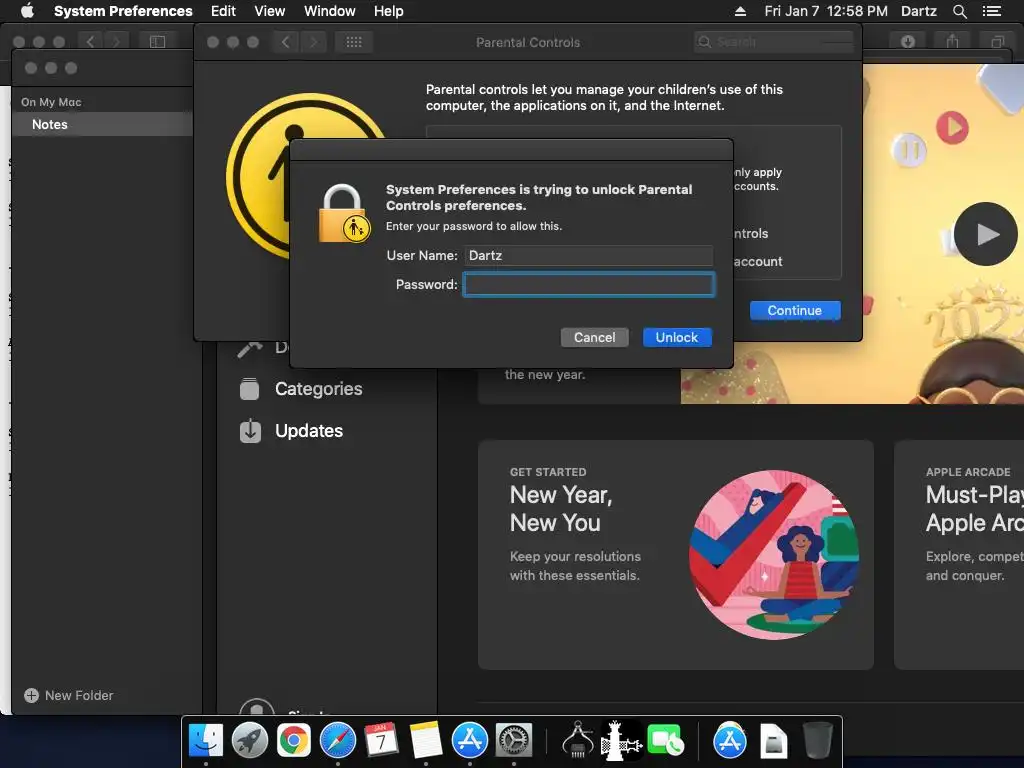Open the View menu

(270, 11)
